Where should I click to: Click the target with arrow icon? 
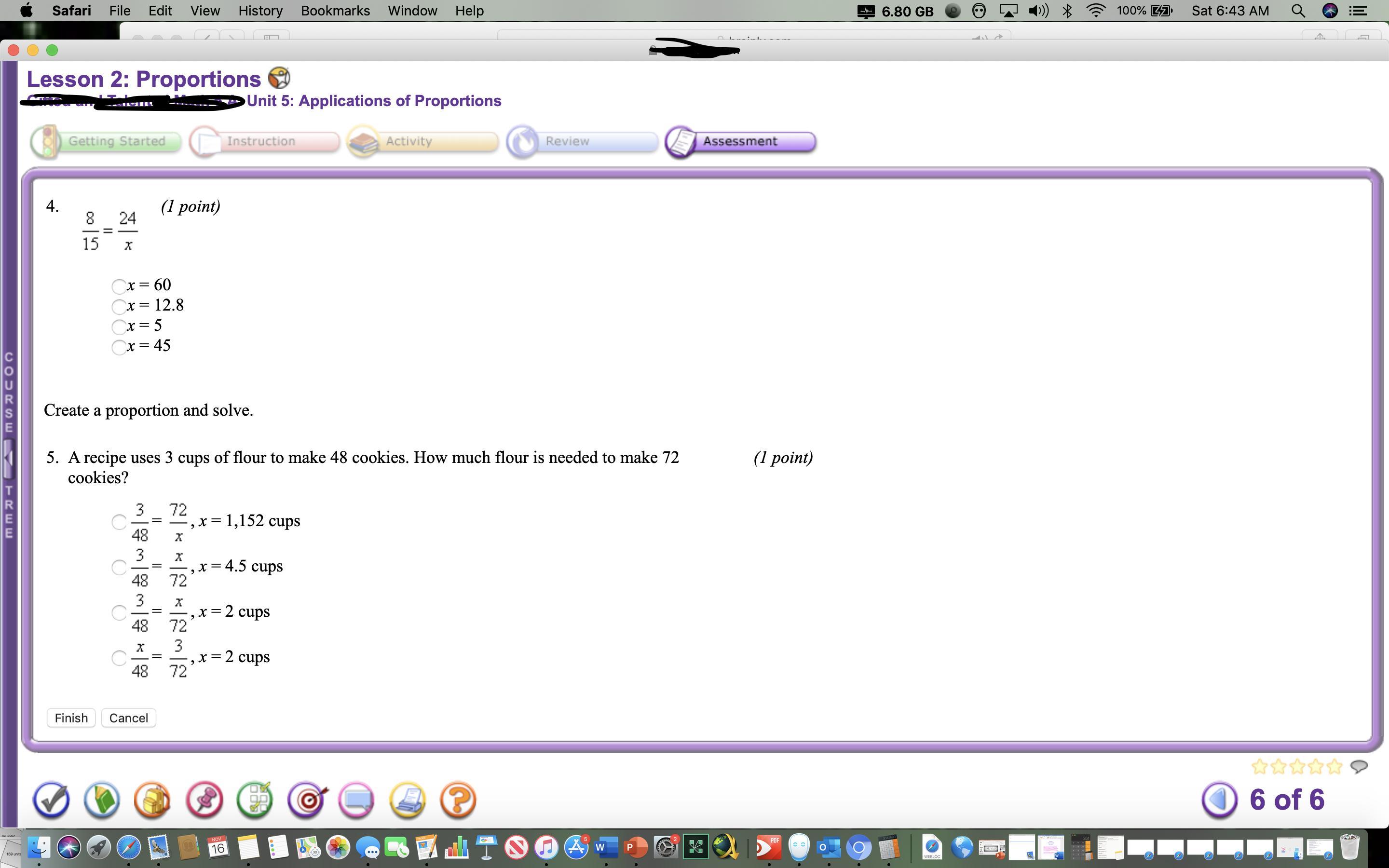[307, 800]
